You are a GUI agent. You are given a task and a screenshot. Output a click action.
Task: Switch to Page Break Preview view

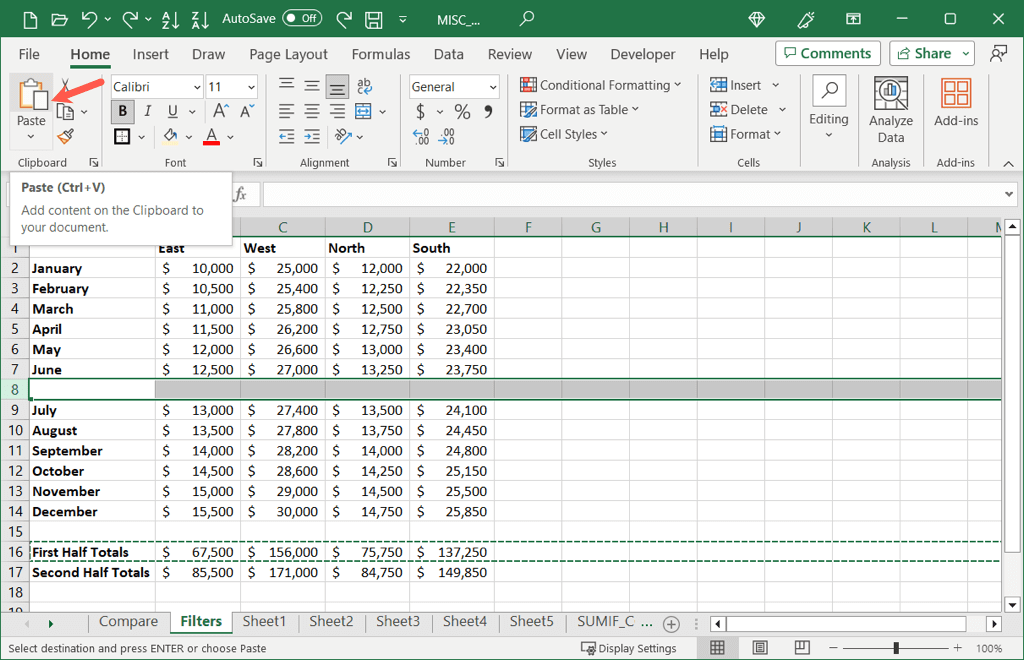tap(801, 648)
